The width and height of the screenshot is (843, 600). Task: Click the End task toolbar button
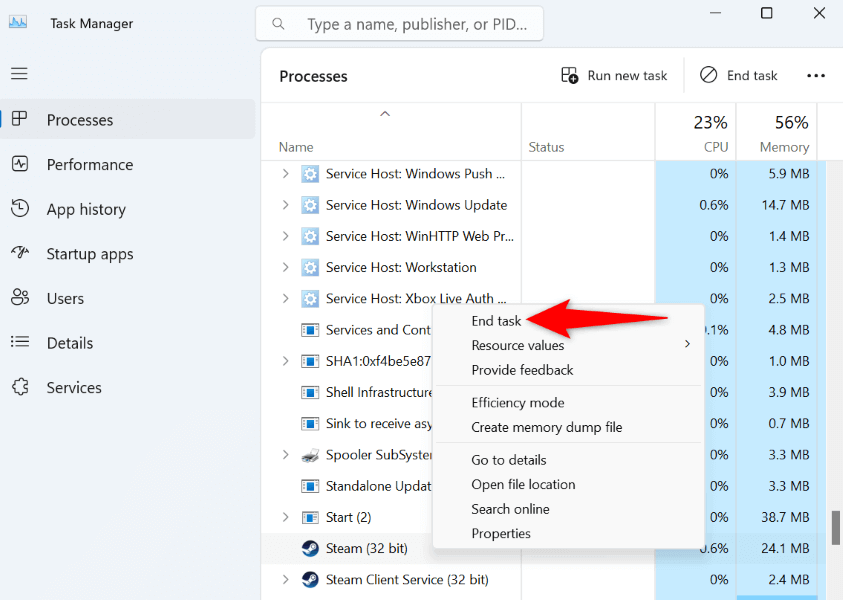(739, 75)
